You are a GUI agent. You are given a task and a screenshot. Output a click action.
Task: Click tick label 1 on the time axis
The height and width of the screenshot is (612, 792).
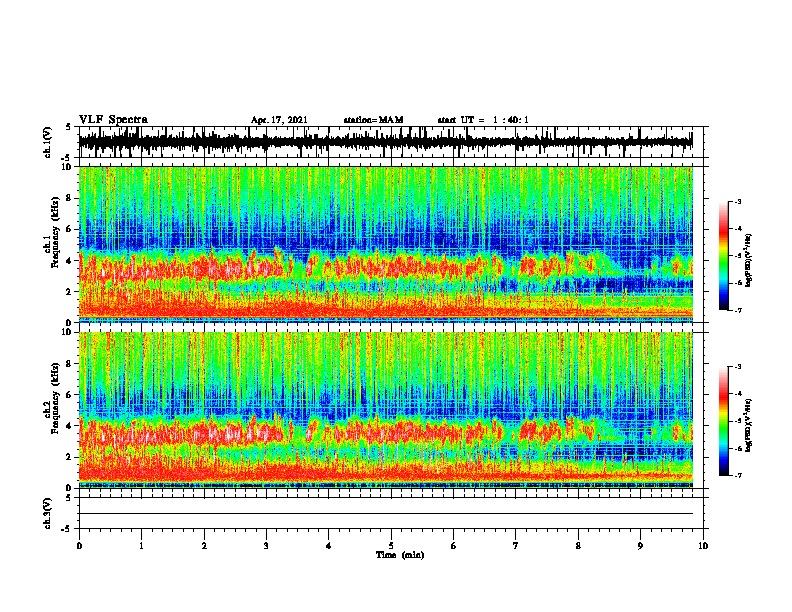(141, 546)
